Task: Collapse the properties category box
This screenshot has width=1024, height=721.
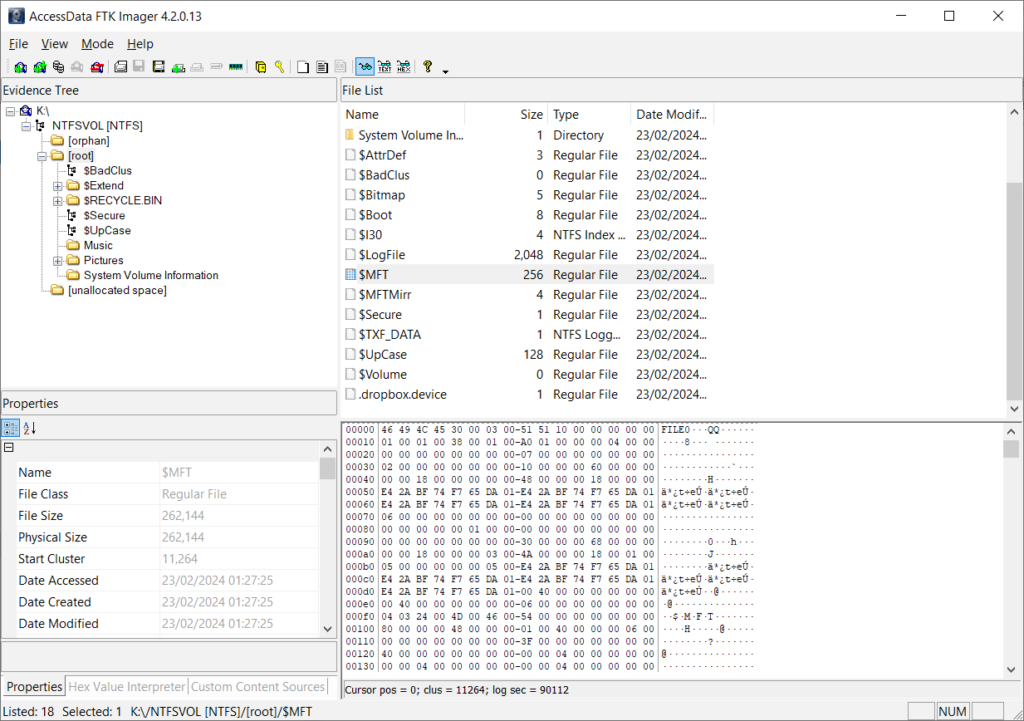Action: 8,448
